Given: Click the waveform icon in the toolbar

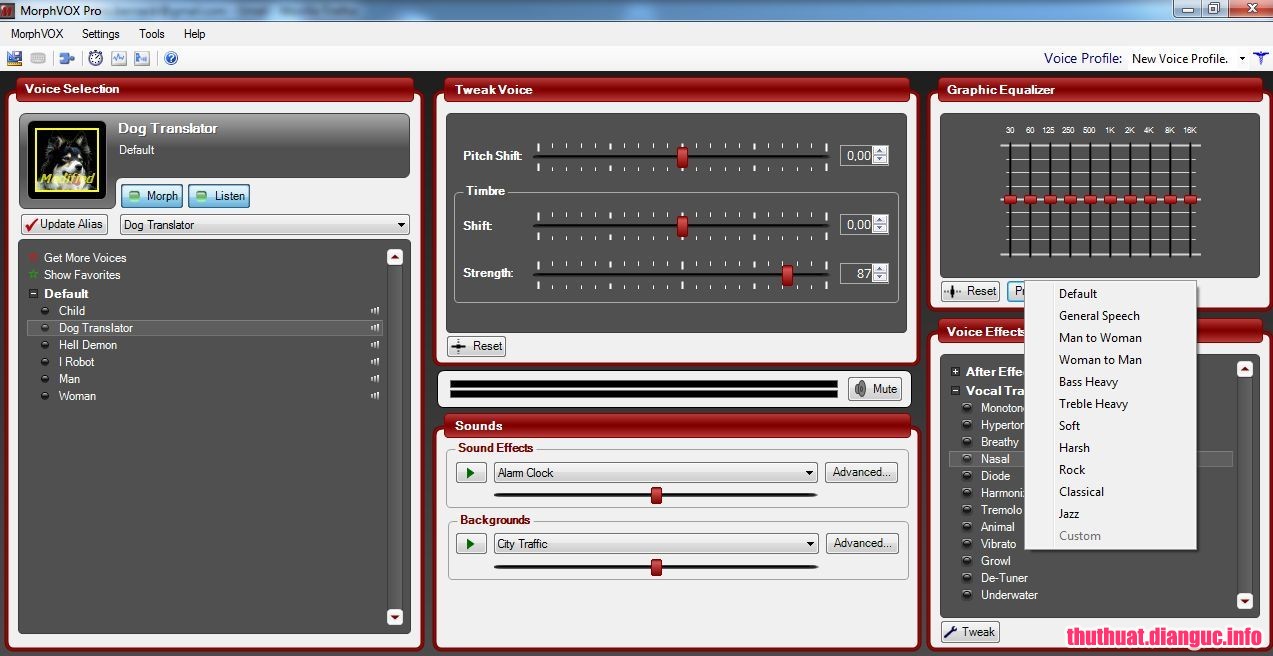Looking at the screenshot, I should [119, 59].
